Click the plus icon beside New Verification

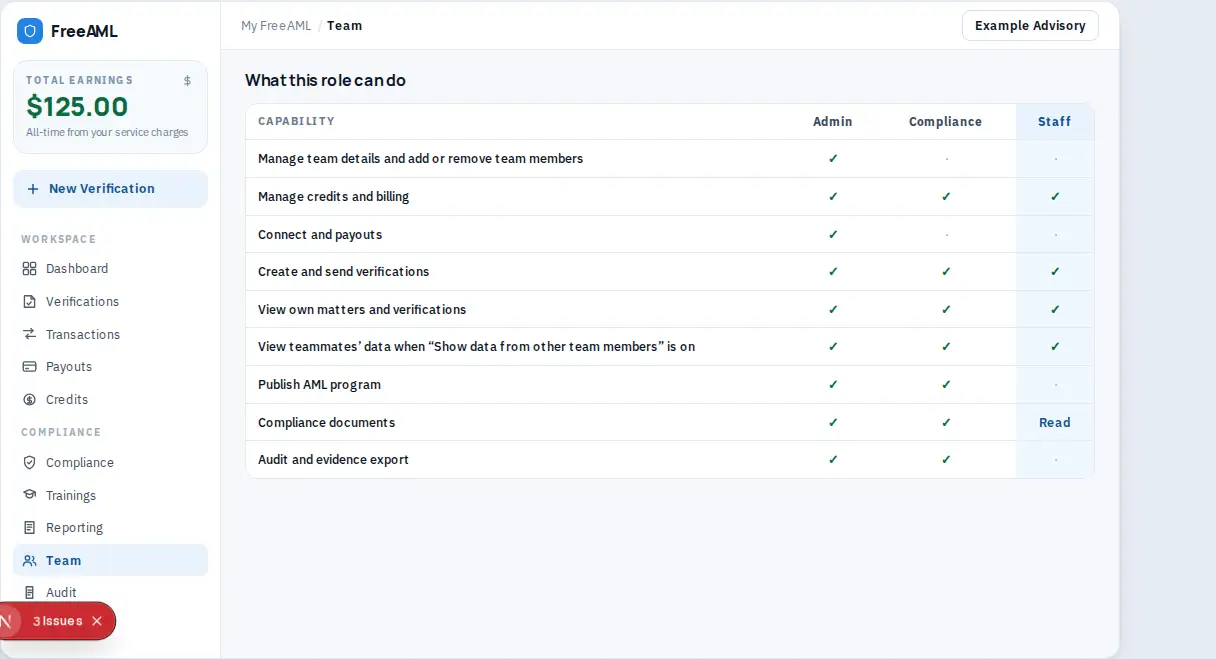pyautogui.click(x=33, y=189)
